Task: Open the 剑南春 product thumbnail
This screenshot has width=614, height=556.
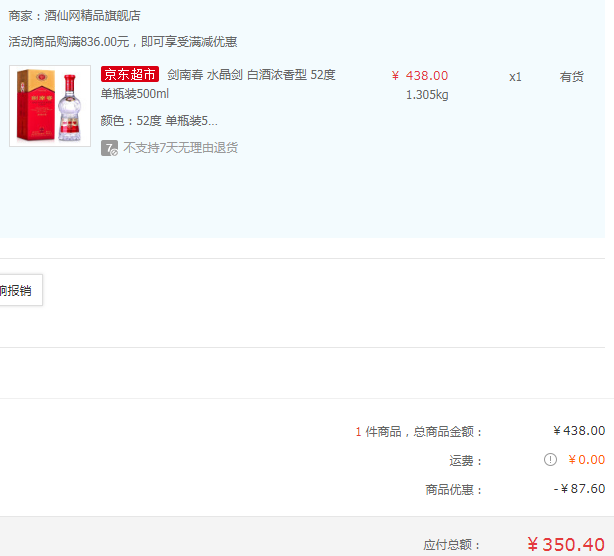Action: click(50, 106)
